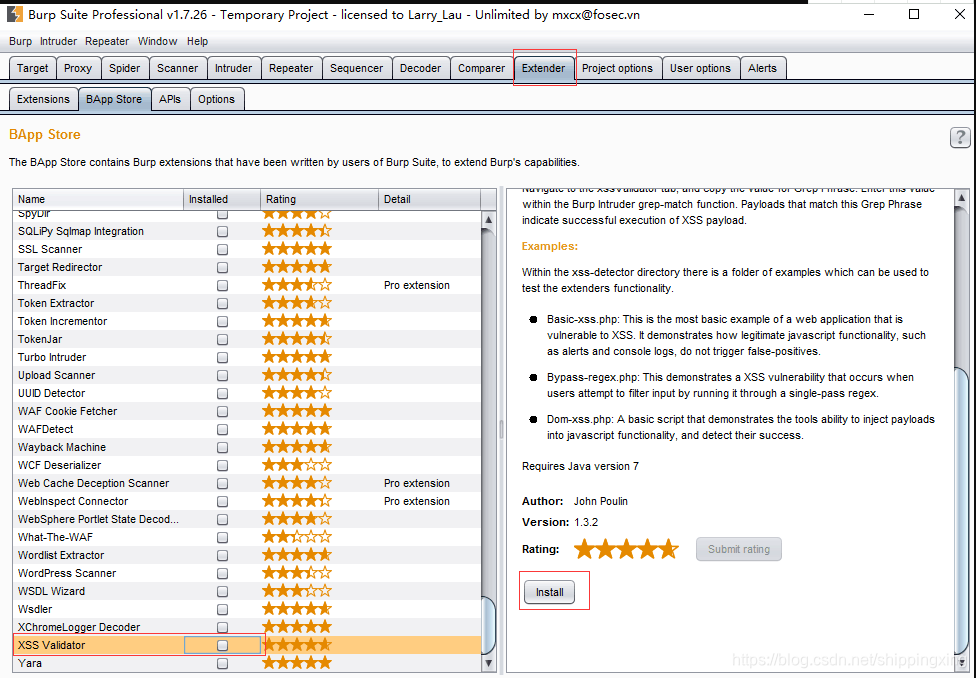Toggle the Wayback Machine installed checkbox
Viewport: 976px width, 678px height.
point(222,448)
